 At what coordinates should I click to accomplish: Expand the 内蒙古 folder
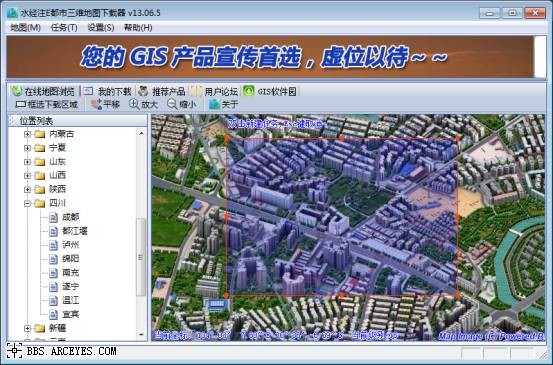[x=27, y=134]
